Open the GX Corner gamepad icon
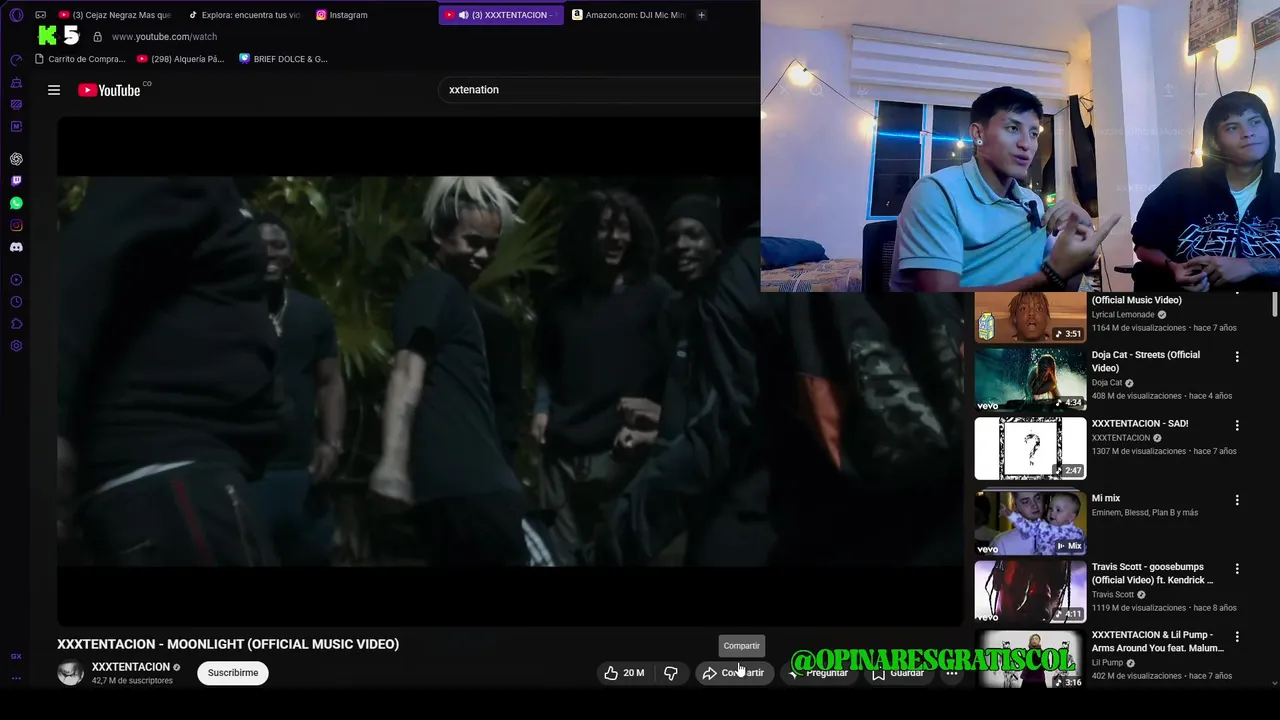Image resolution: width=1280 pixels, height=720 pixels. click(x=40, y=15)
